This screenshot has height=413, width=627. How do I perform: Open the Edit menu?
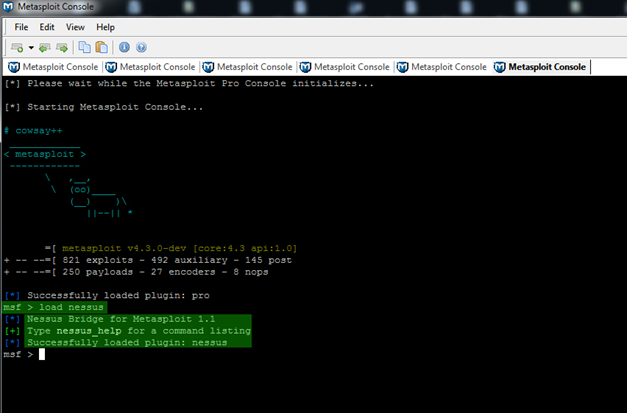(x=47, y=27)
